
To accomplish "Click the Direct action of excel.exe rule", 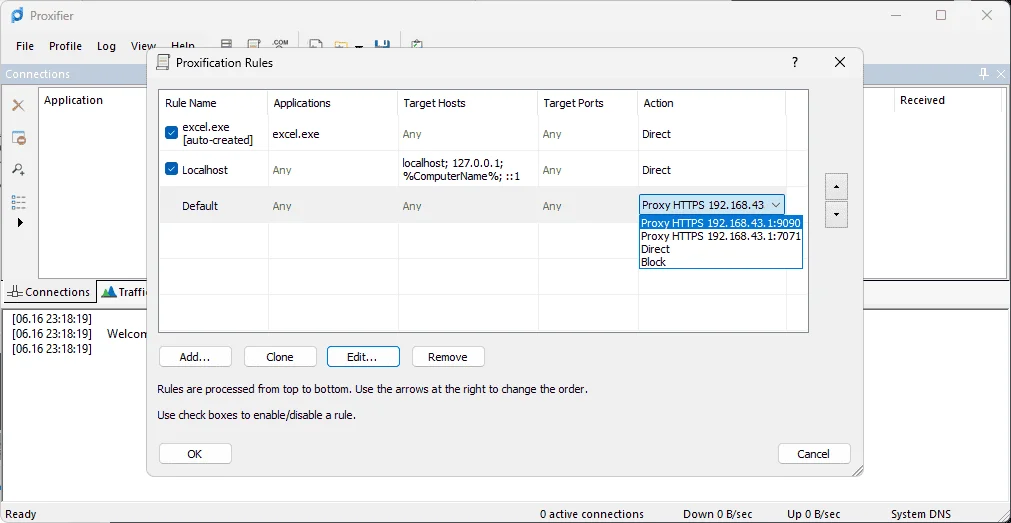I will pos(656,134).
